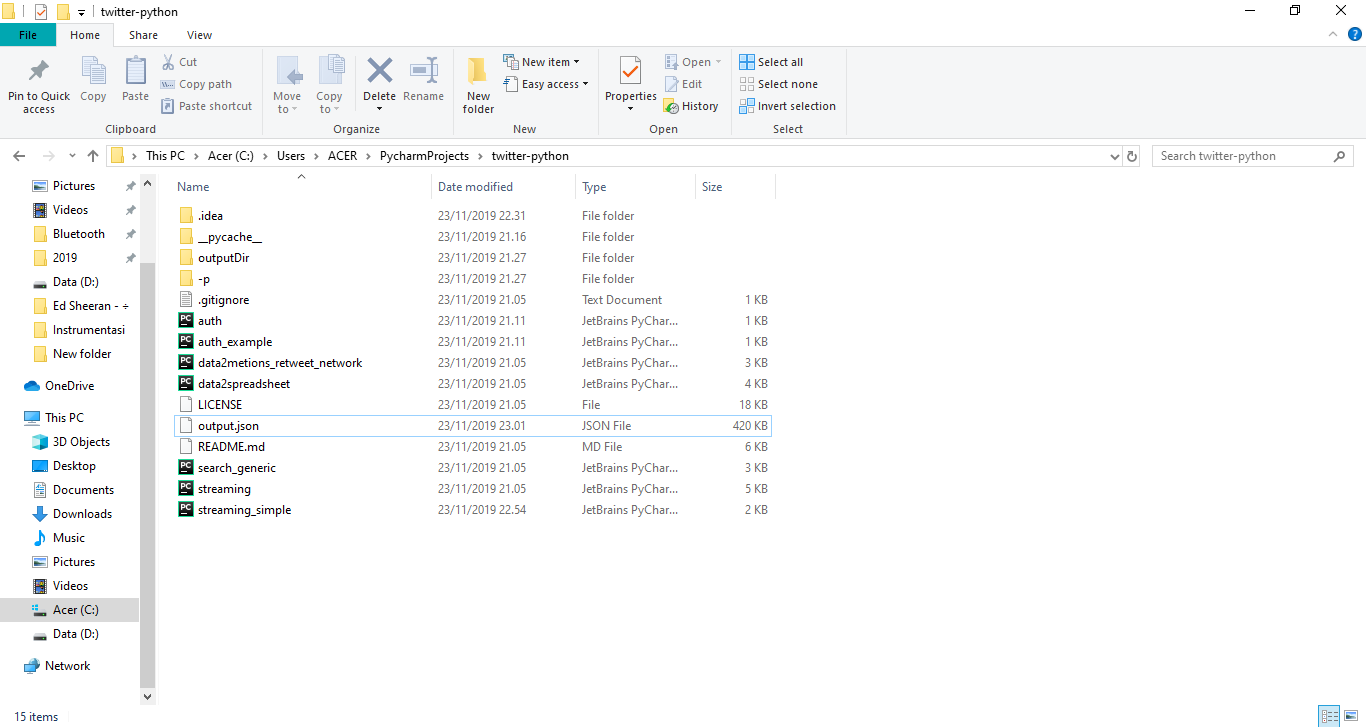Pin current folder to Quick access

click(38, 85)
